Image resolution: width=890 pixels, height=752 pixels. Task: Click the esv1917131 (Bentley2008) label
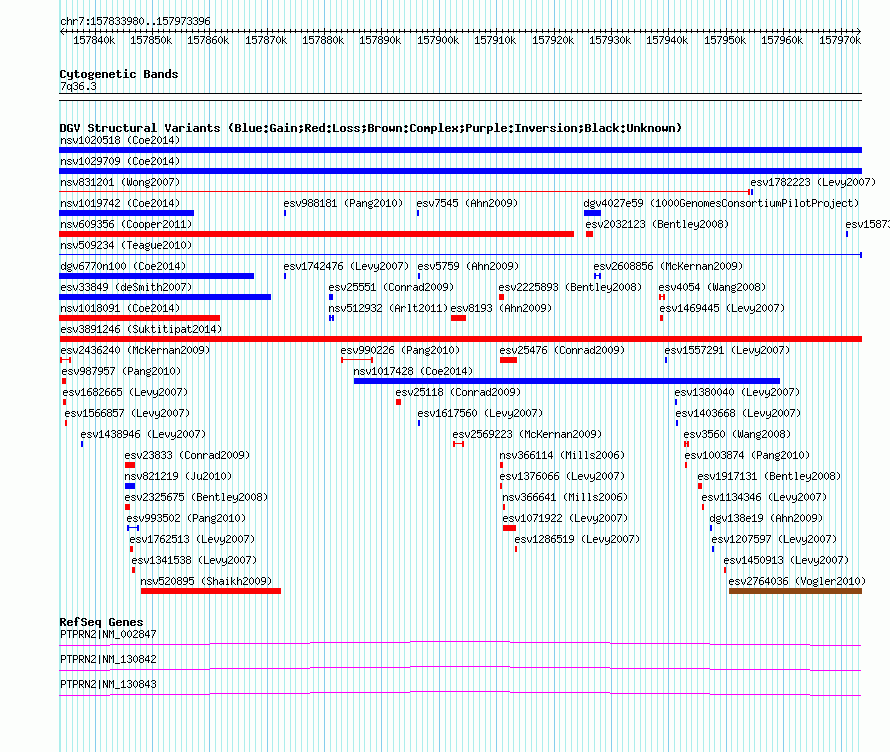(769, 476)
